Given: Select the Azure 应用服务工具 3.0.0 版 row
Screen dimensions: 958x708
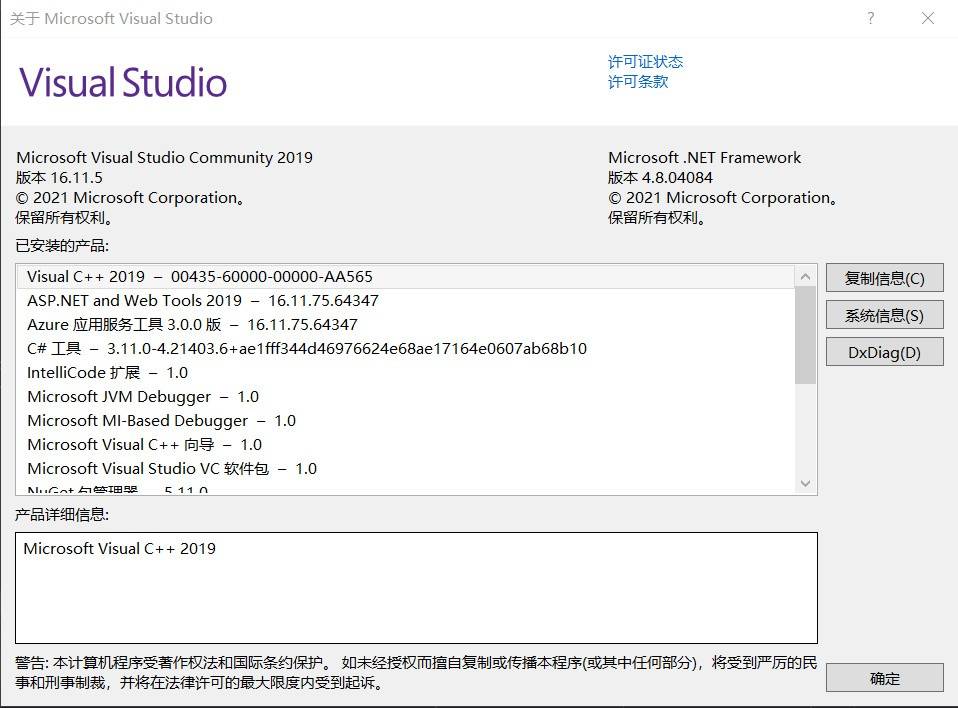Looking at the screenshot, I should (406, 324).
